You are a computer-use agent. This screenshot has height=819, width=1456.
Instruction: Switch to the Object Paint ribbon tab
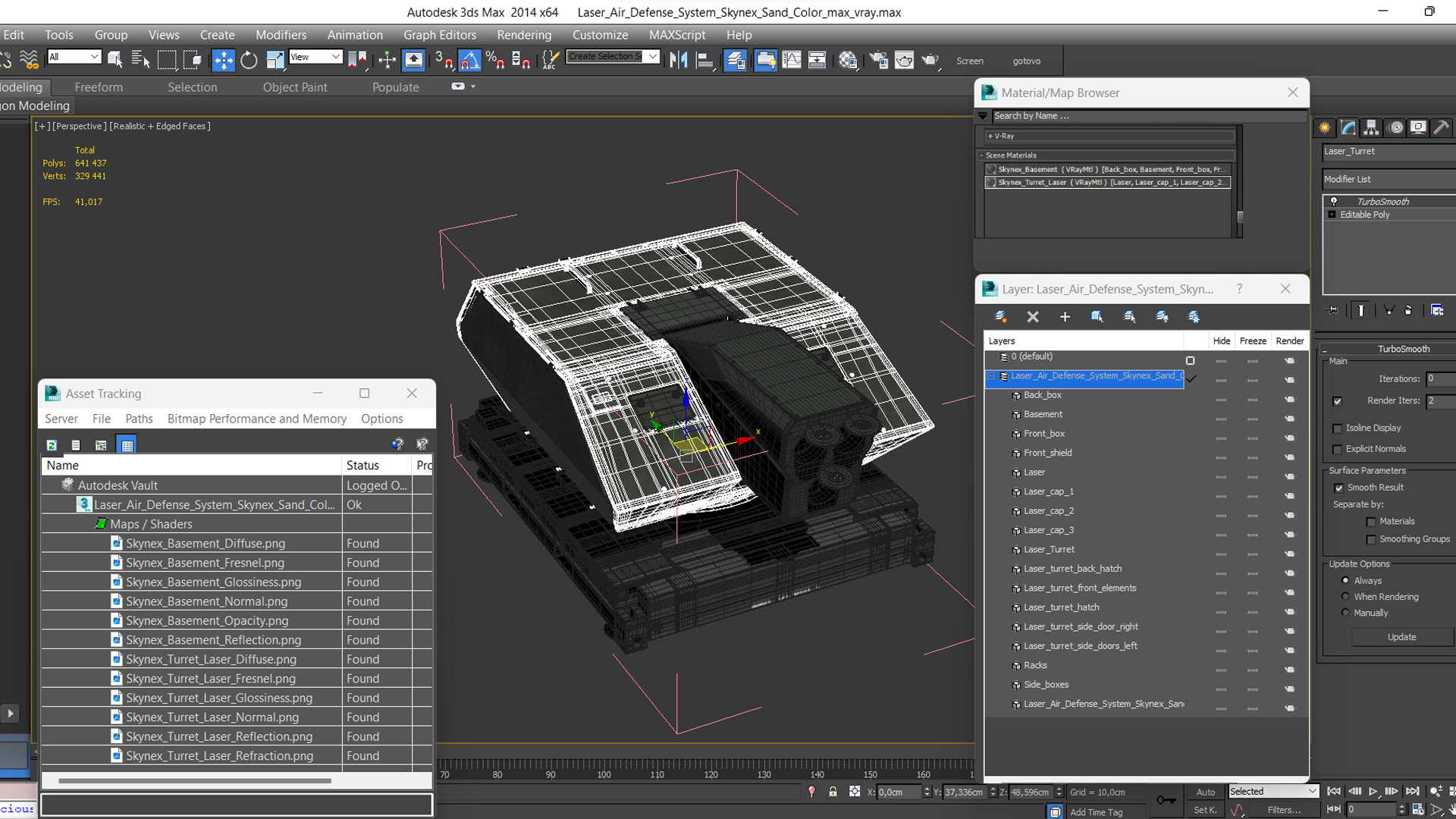(x=295, y=87)
